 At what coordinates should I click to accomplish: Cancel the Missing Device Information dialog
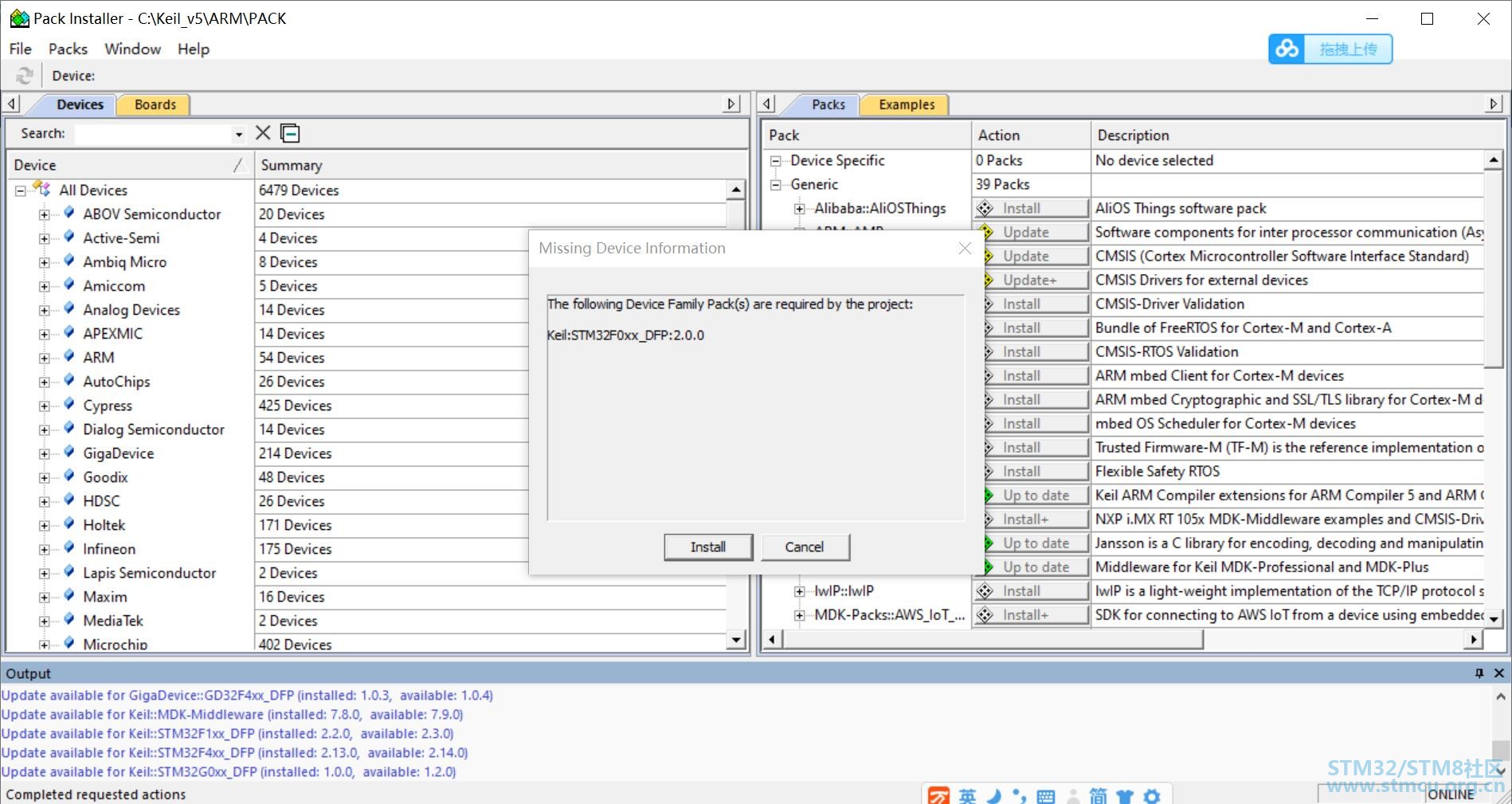point(805,547)
